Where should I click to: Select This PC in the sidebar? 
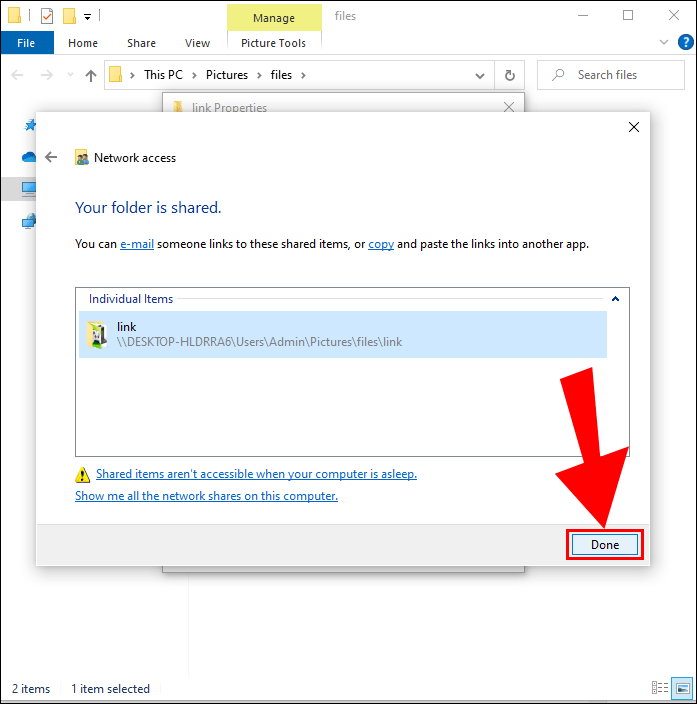pos(29,189)
